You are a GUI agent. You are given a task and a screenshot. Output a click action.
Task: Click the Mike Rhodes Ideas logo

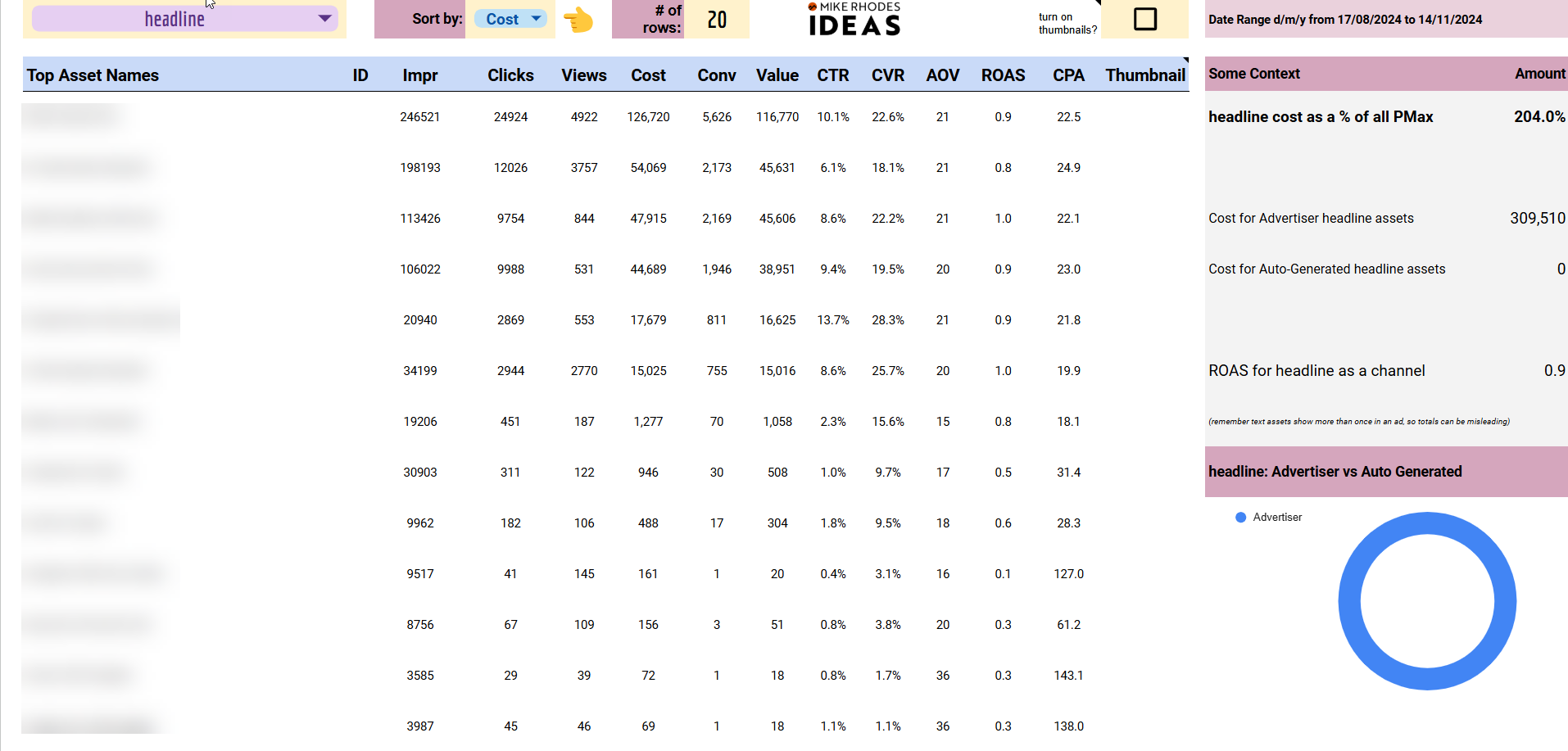854,19
